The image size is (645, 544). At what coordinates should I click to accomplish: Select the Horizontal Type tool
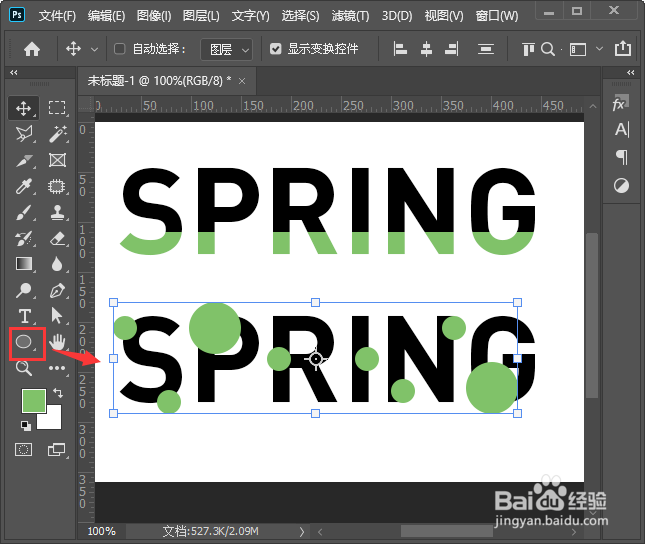25,316
